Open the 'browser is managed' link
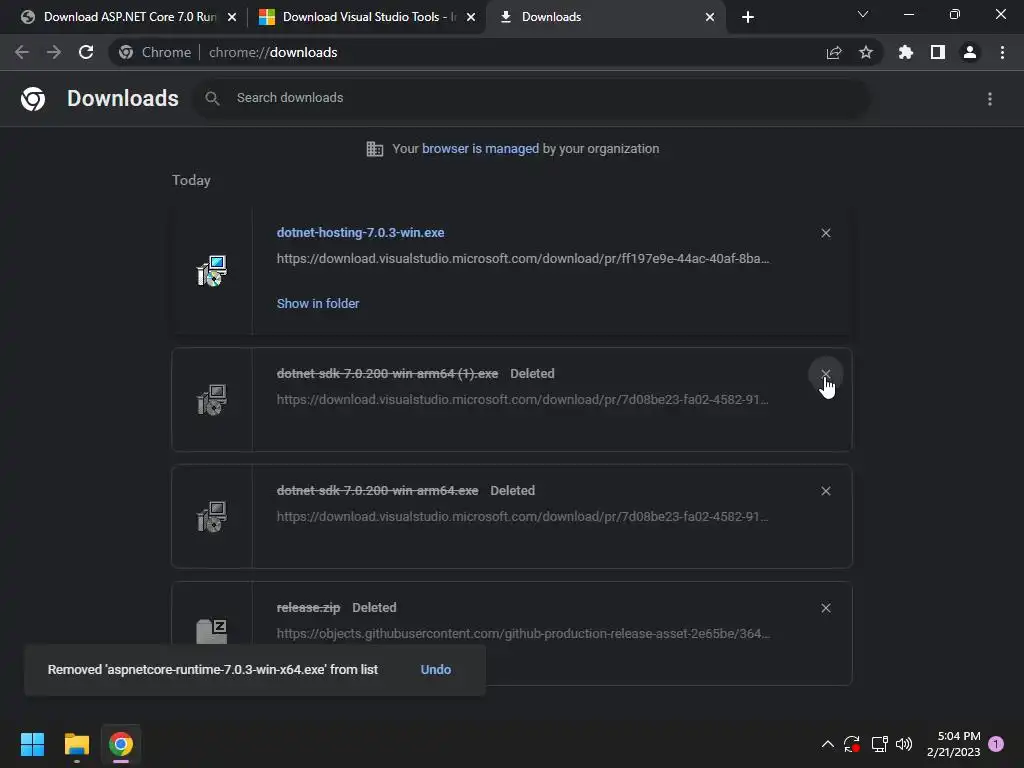 pos(481,148)
